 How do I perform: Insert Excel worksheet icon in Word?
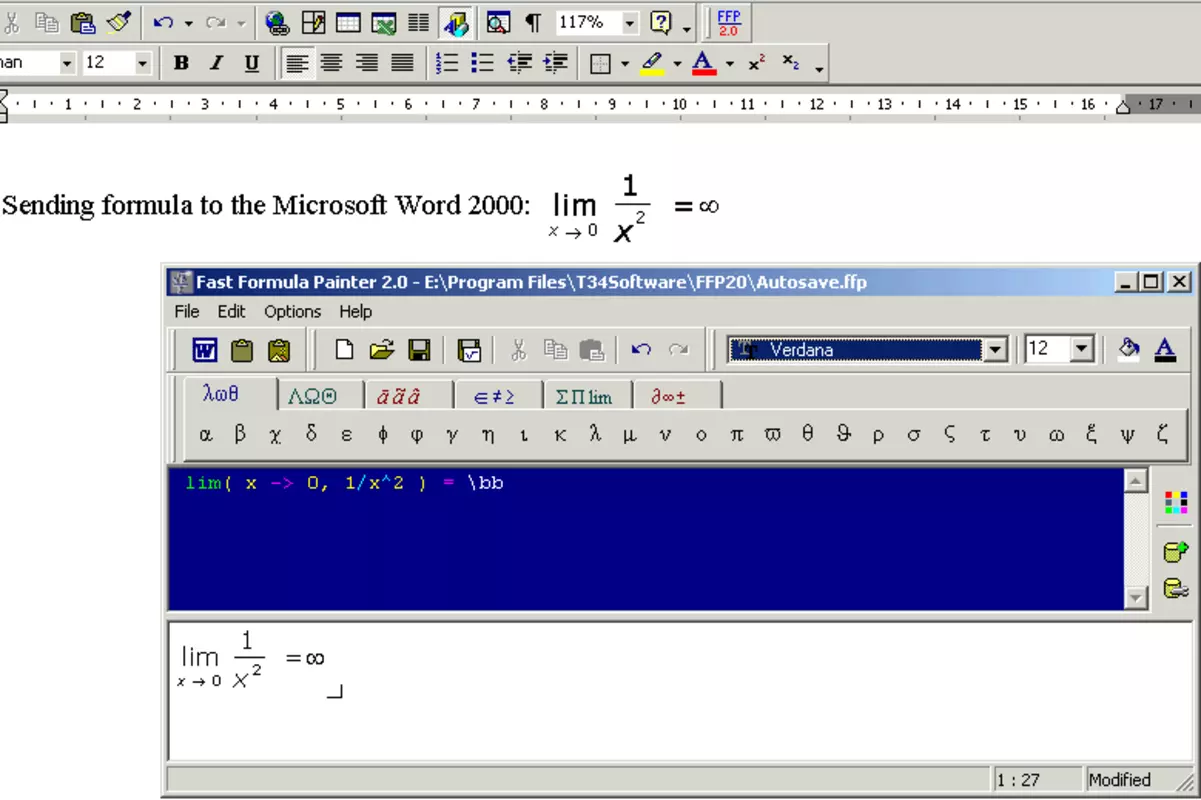coord(384,22)
